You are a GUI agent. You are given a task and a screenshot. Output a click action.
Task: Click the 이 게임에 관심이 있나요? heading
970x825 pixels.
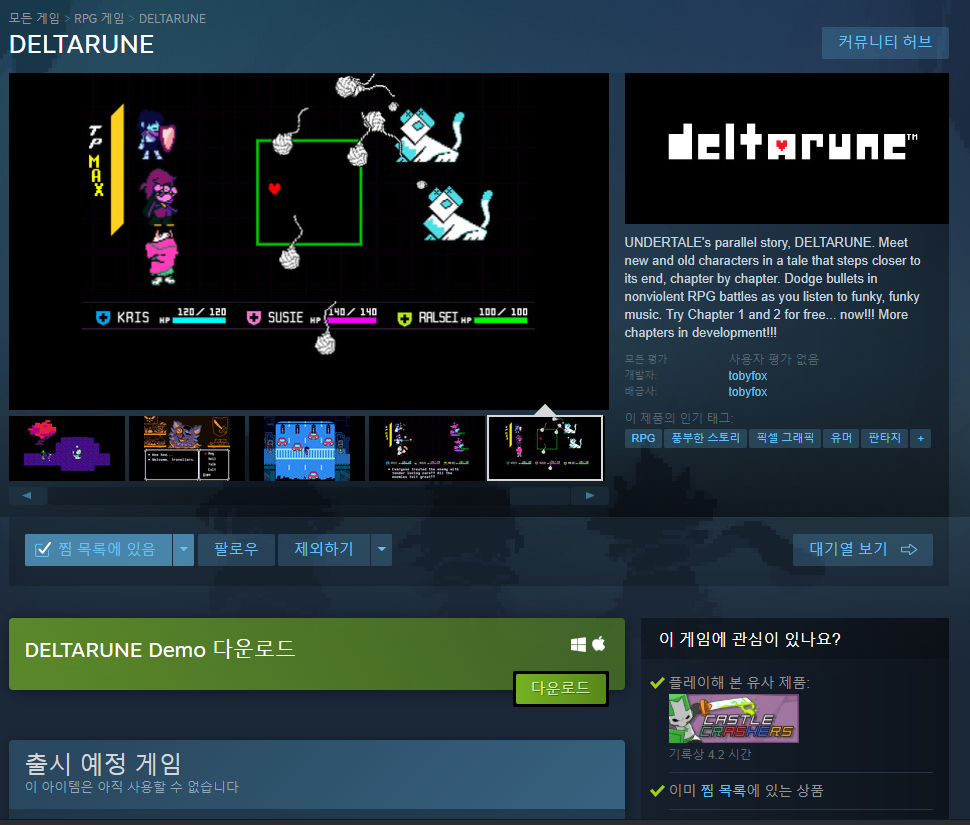(750, 639)
